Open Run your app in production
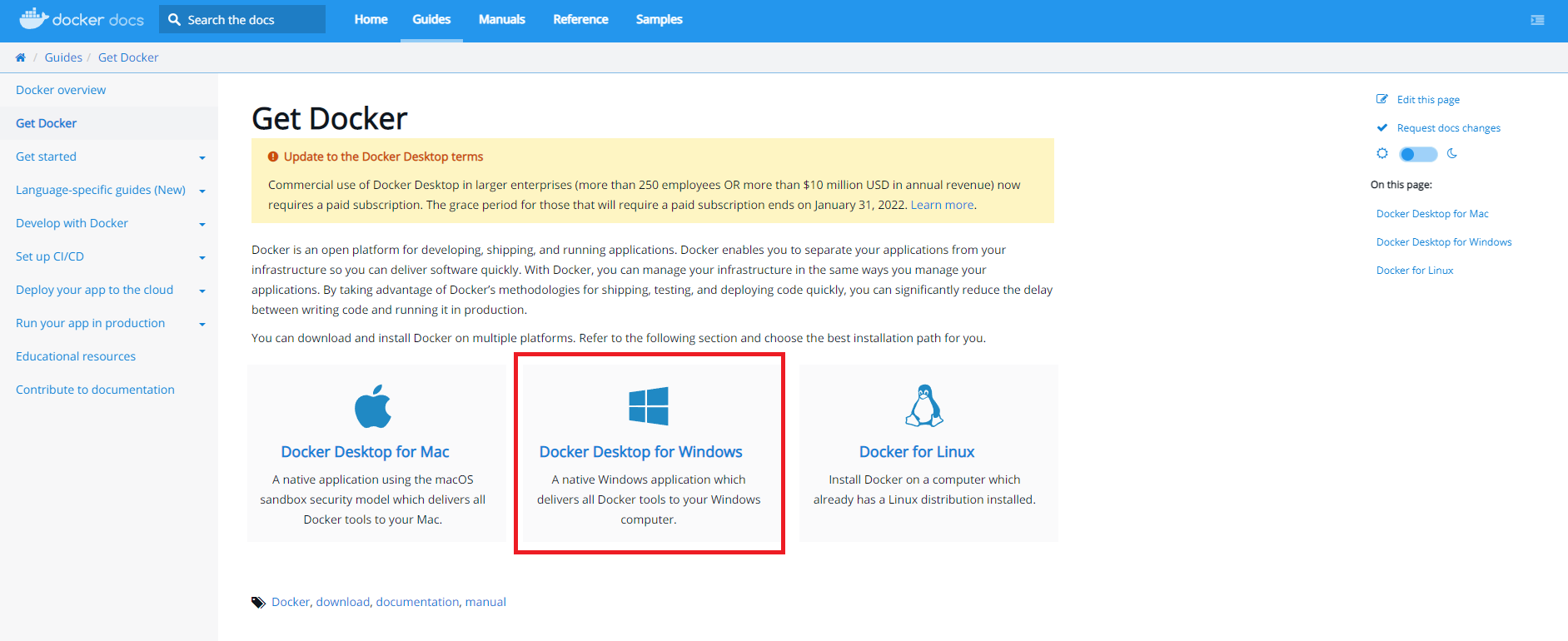This screenshot has height=641, width=1568. pos(90,323)
